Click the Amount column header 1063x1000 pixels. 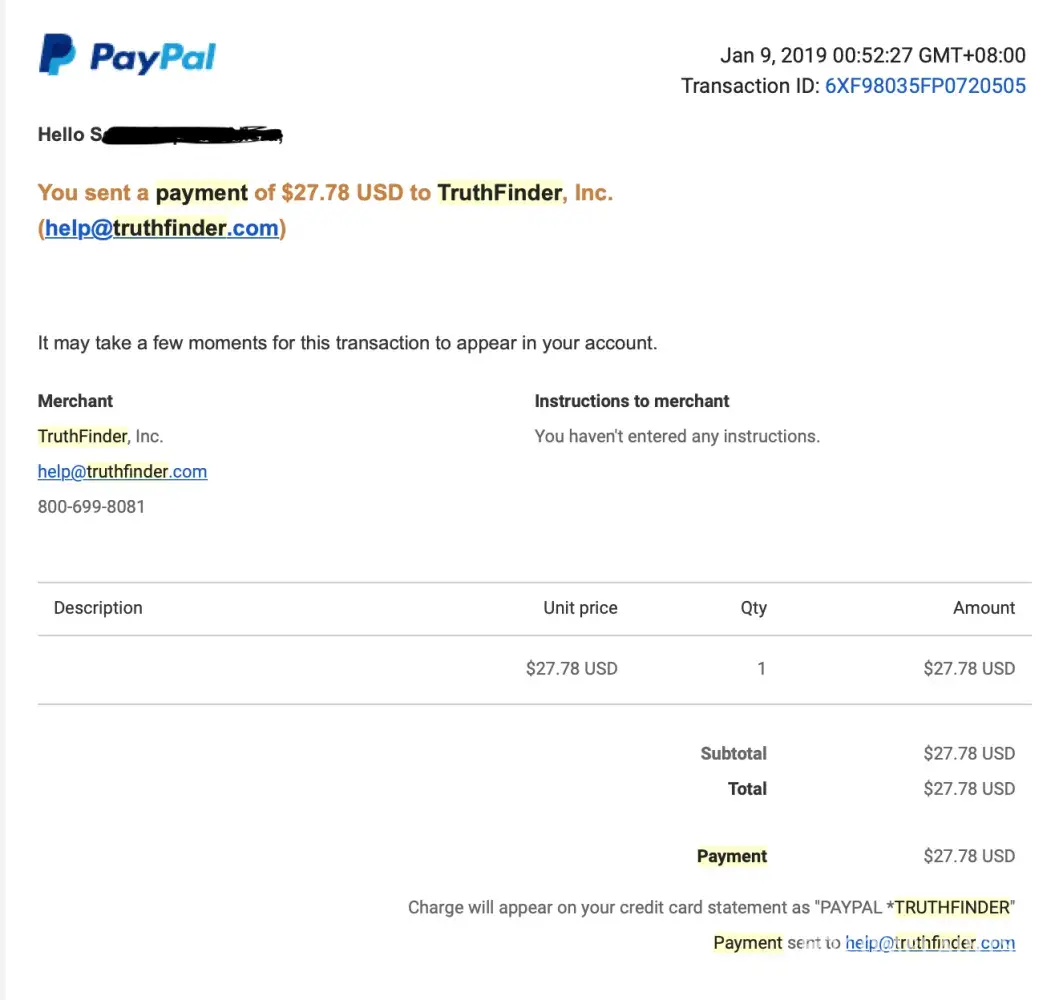pyautogui.click(x=983, y=608)
